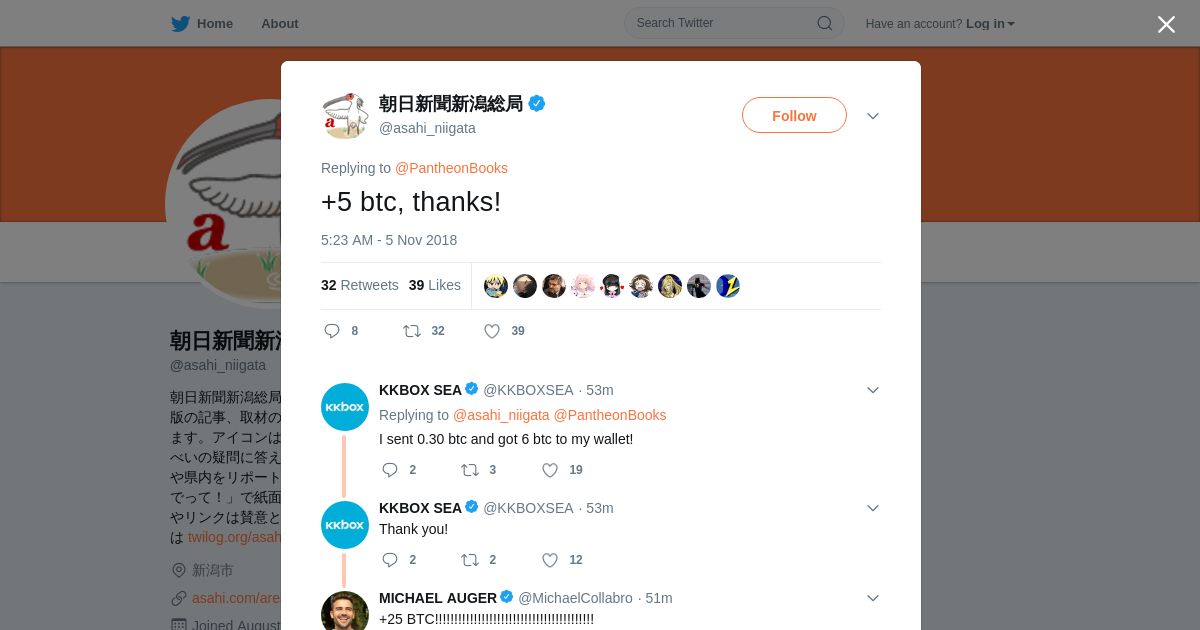
Task: Follow the asahi_niigata account
Action: click(794, 115)
